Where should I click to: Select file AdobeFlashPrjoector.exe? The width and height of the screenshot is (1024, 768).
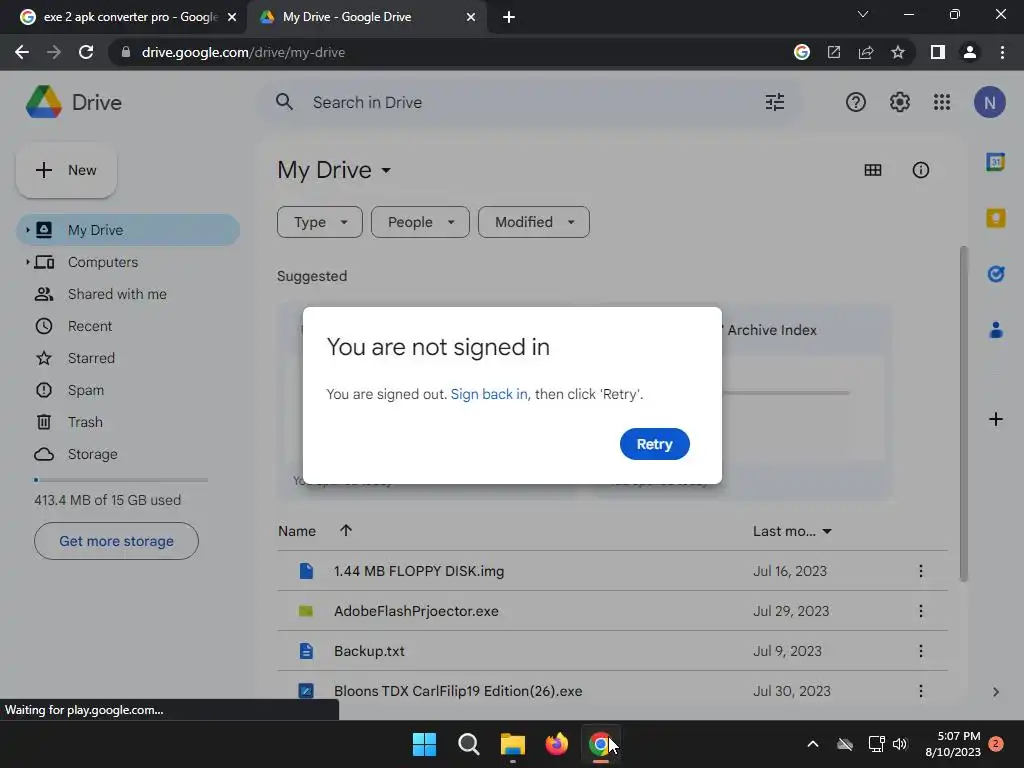point(613,611)
